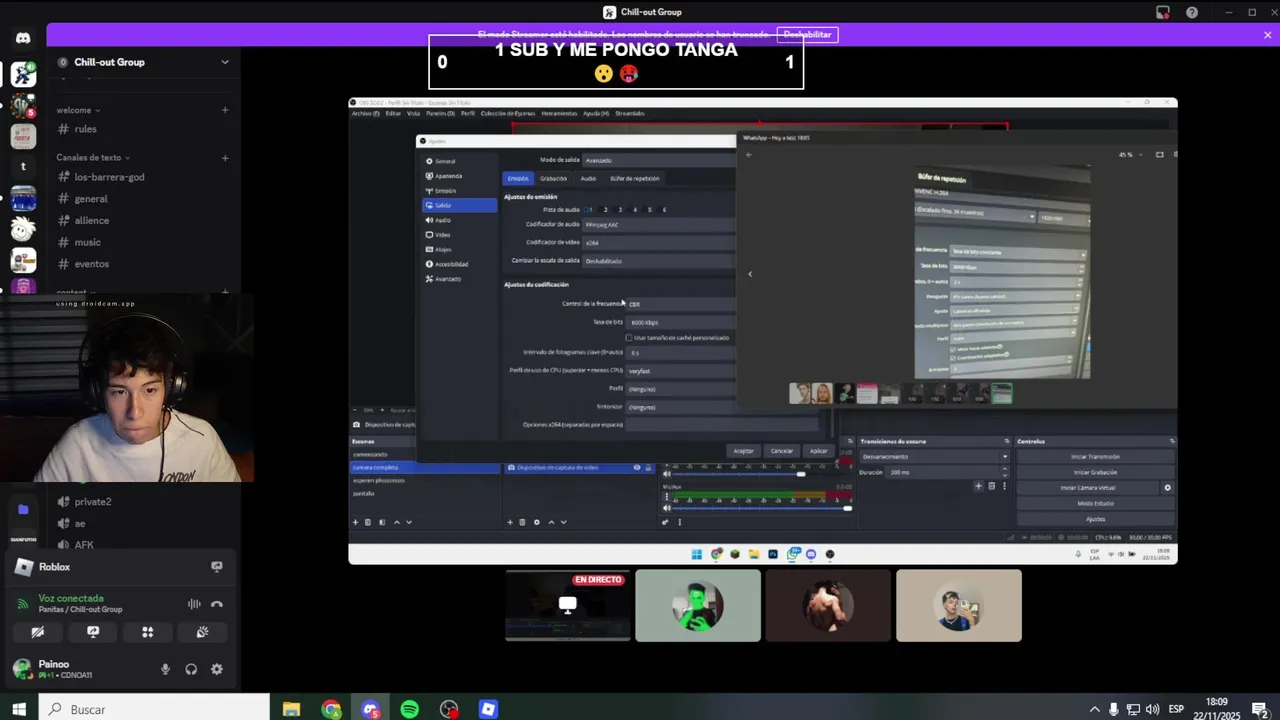Viewport: 1280px width, 720px height.
Task: Disconnect from voice with the hang-up icon
Action: [217, 604]
